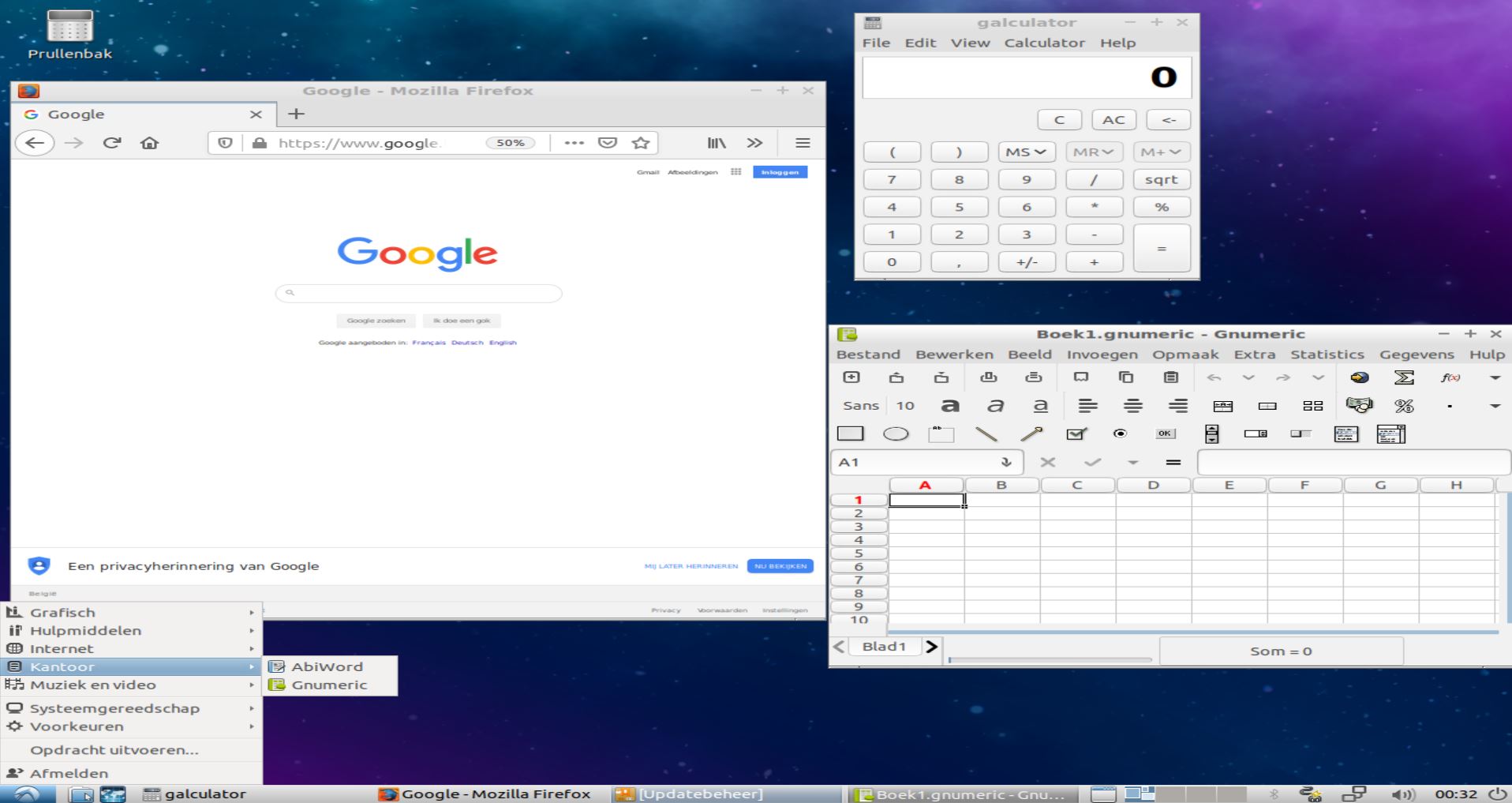The height and width of the screenshot is (803, 1512).
Task: Insert a list object in Gnumeric
Action: (1346, 433)
